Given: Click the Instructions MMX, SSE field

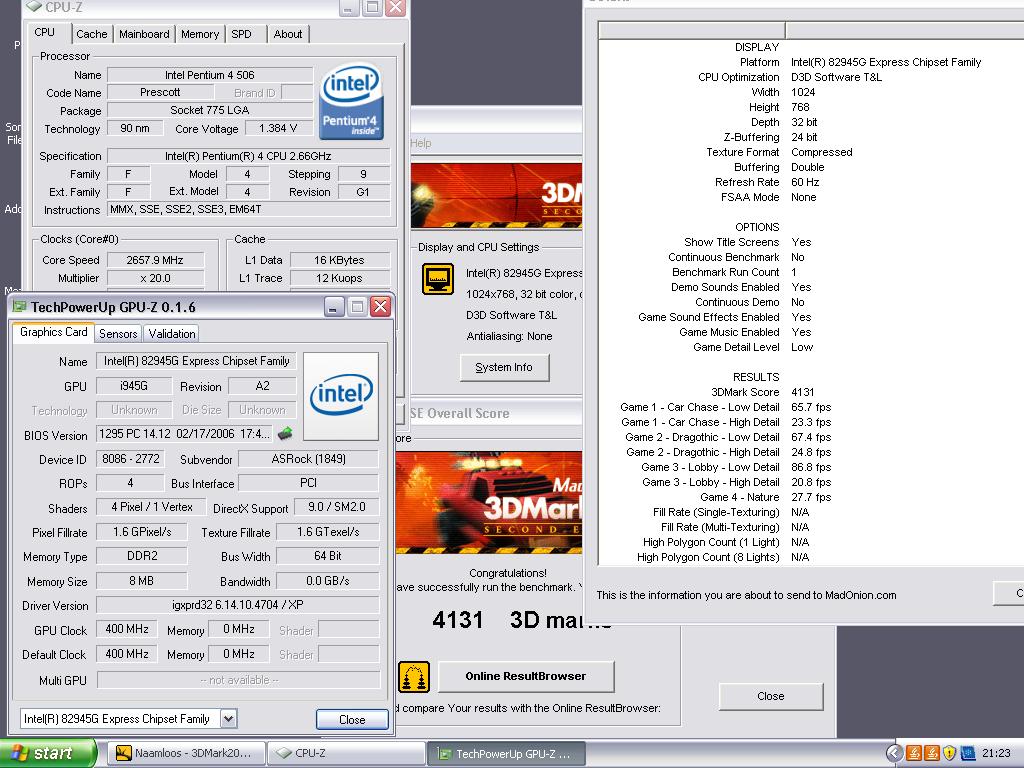Looking at the screenshot, I should 249,210.
